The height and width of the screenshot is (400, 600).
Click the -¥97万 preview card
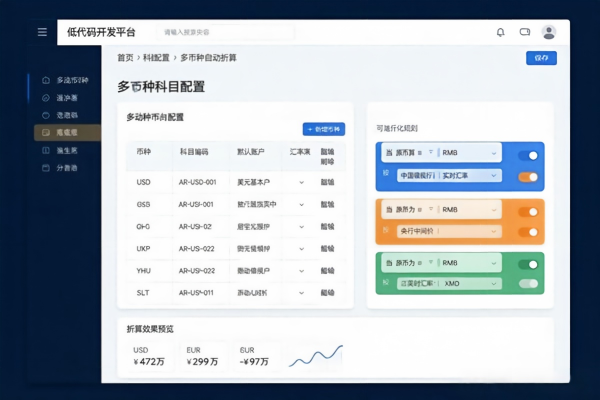click(256, 356)
